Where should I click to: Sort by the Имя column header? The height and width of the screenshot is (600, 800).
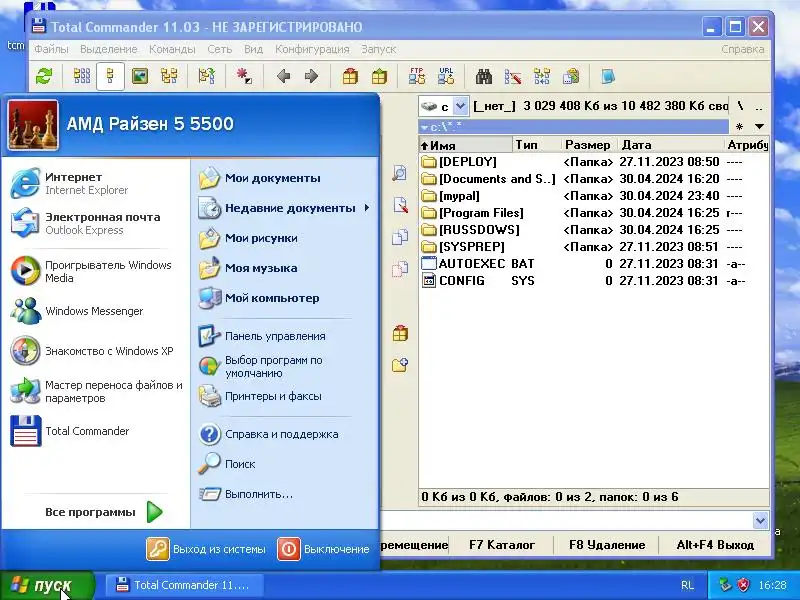point(465,145)
